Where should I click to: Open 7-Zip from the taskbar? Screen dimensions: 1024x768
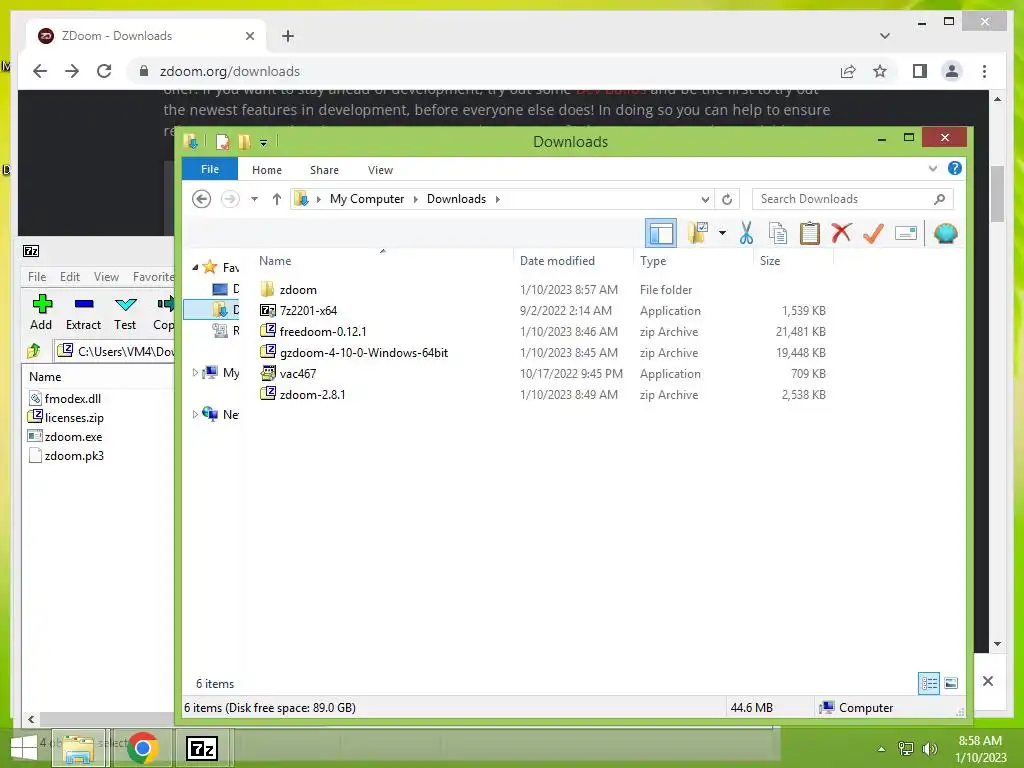(x=202, y=748)
